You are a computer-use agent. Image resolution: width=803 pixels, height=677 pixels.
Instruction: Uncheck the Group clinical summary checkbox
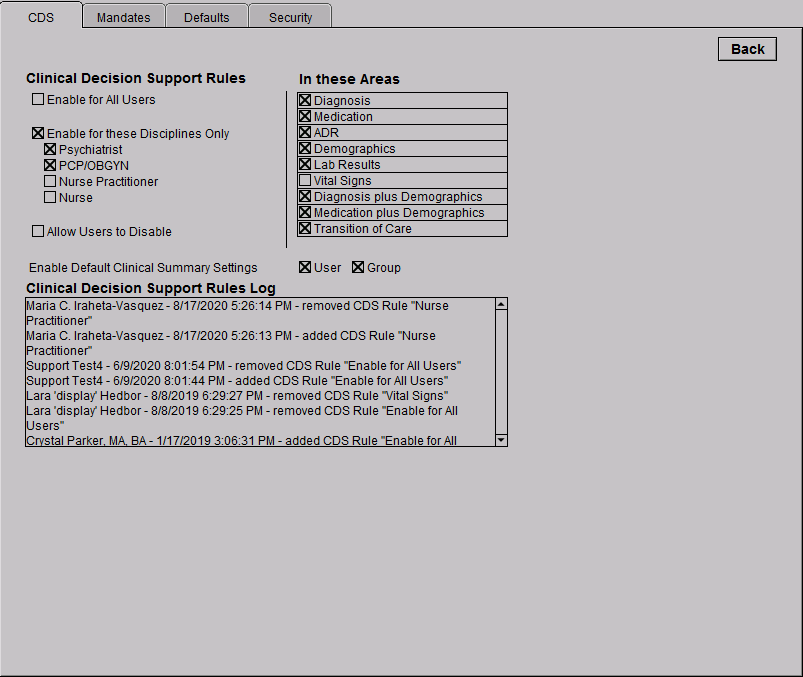point(358,268)
